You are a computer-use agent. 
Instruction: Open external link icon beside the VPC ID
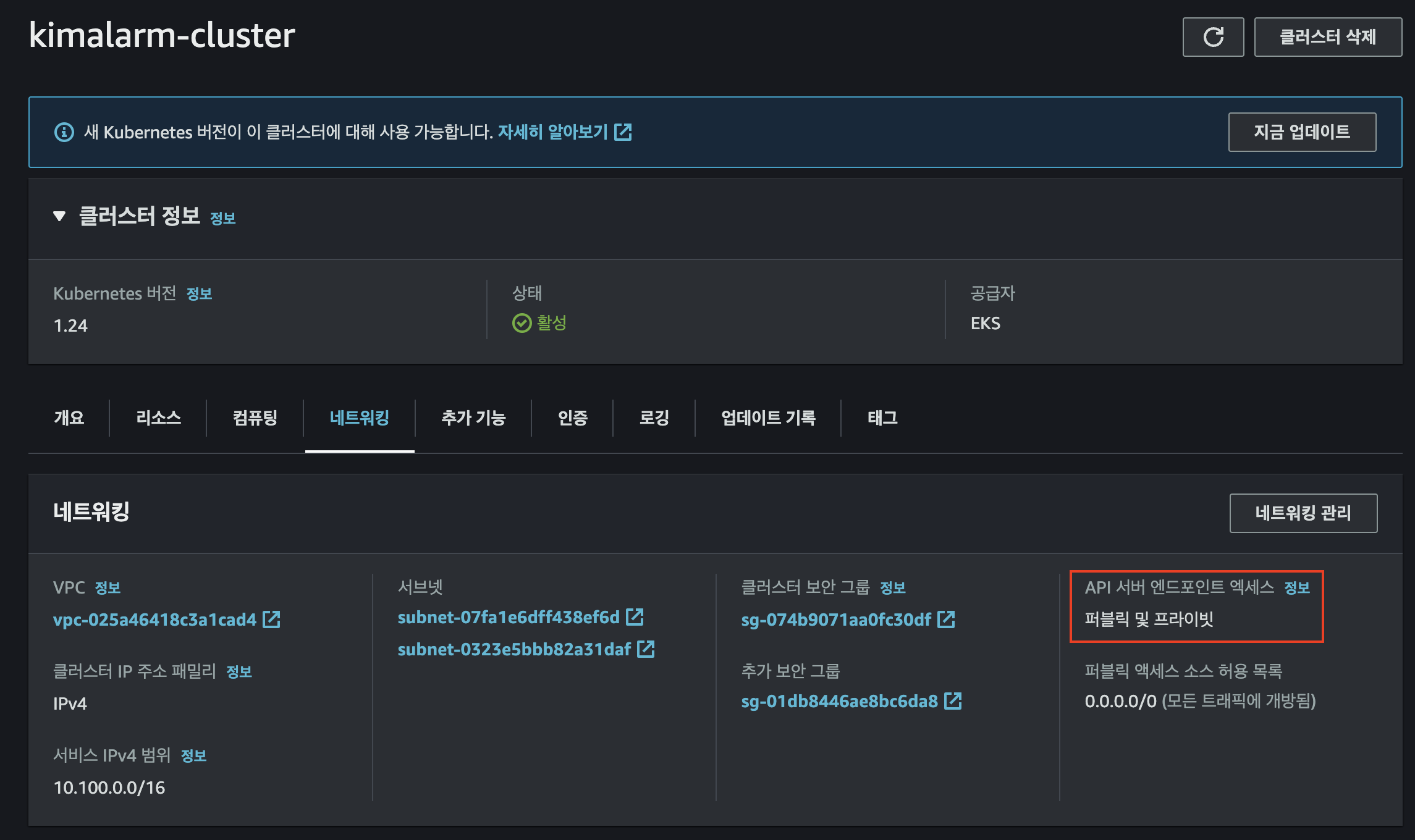pyautogui.click(x=272, y=619)
